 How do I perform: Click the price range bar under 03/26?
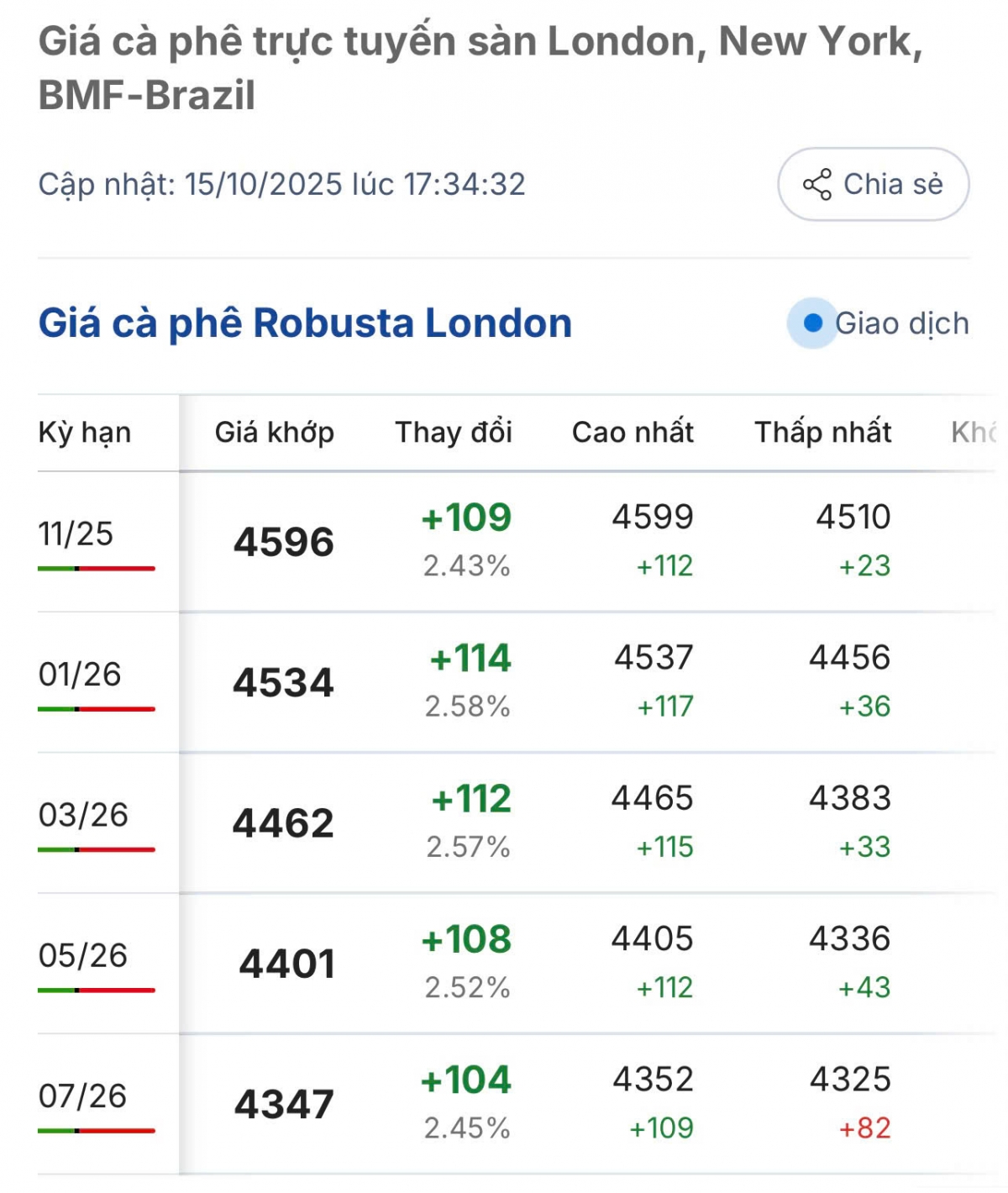(97, 850)
